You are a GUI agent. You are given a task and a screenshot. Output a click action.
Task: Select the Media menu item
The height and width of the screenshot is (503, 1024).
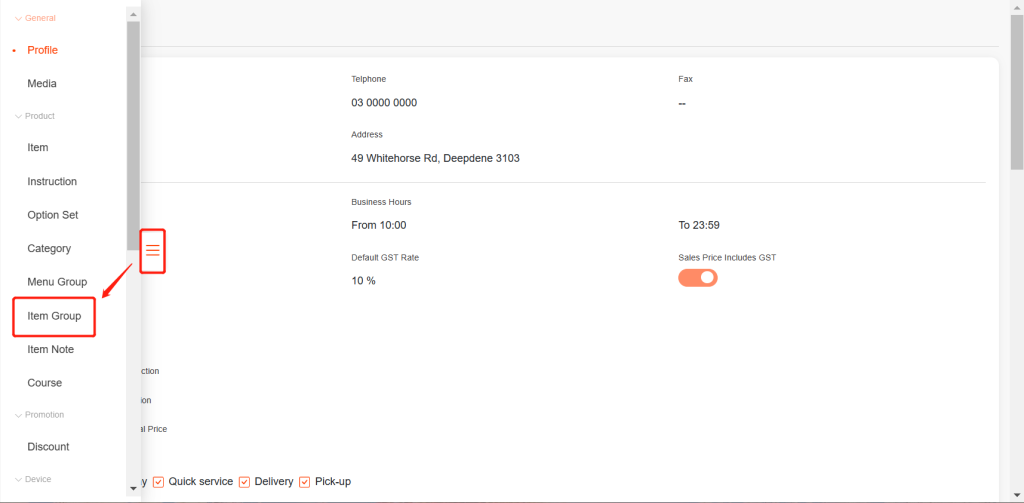click(x=42, y=84)
